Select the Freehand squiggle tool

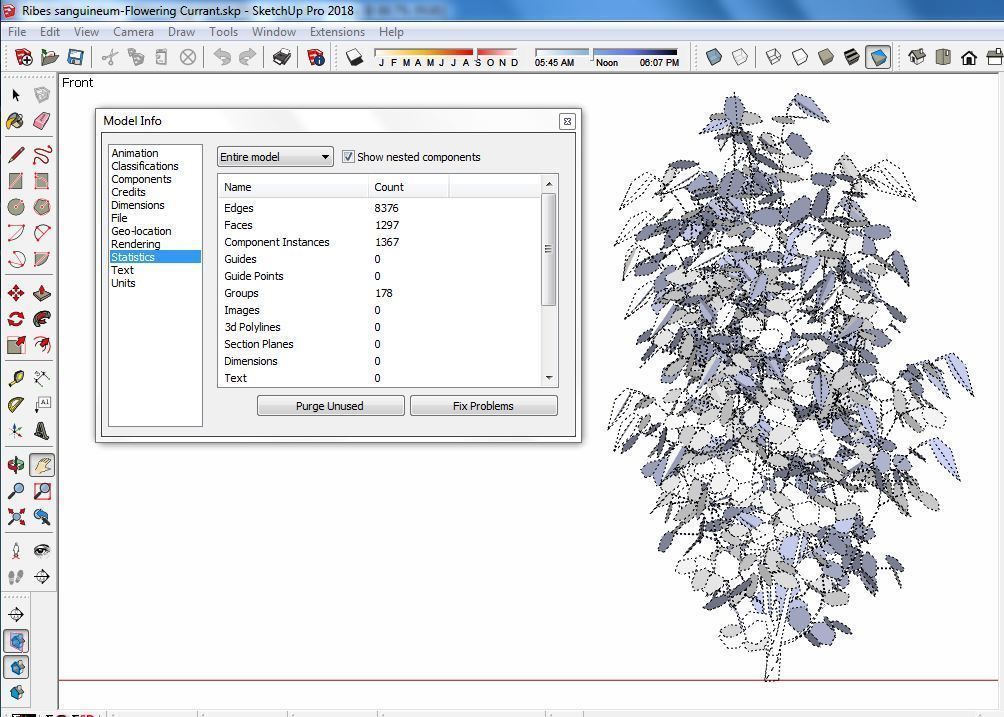pyautogui.click(x=42, y=155)
